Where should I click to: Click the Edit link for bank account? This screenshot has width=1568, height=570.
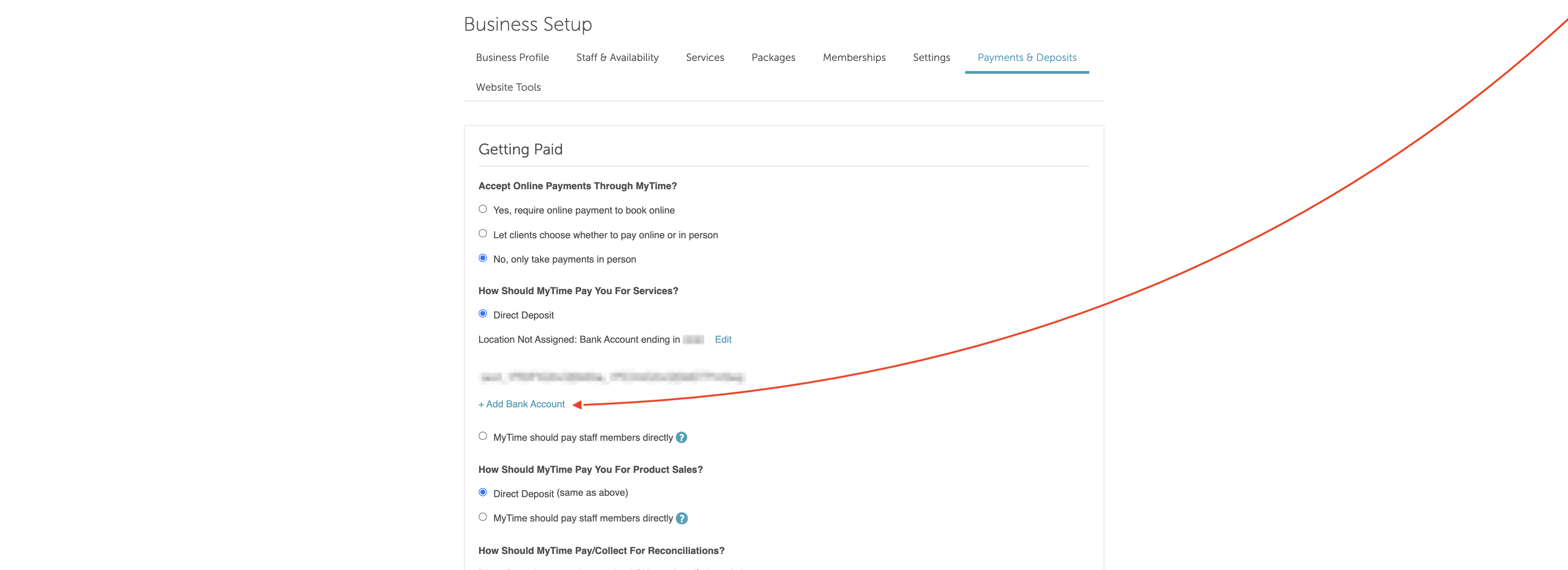coord(723,340)
